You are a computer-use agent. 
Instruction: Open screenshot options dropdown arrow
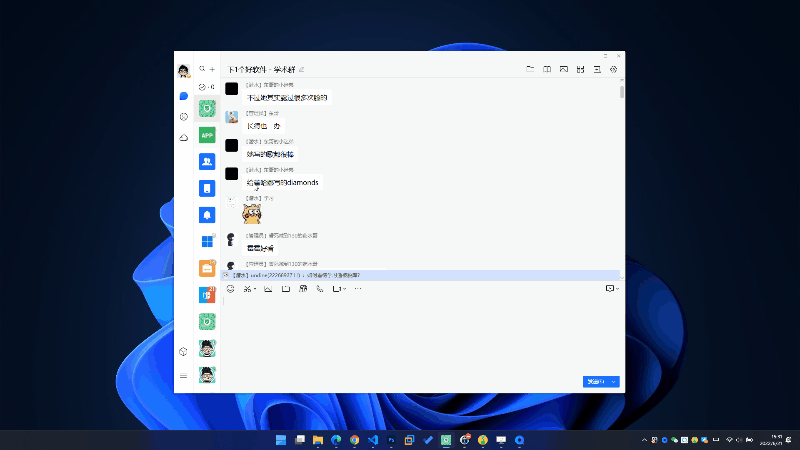point(255,289)
